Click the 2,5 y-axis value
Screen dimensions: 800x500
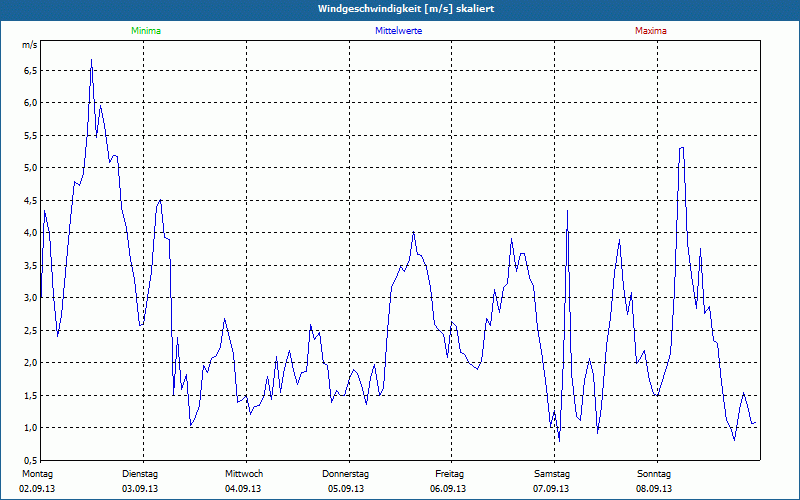click(31, 331)
